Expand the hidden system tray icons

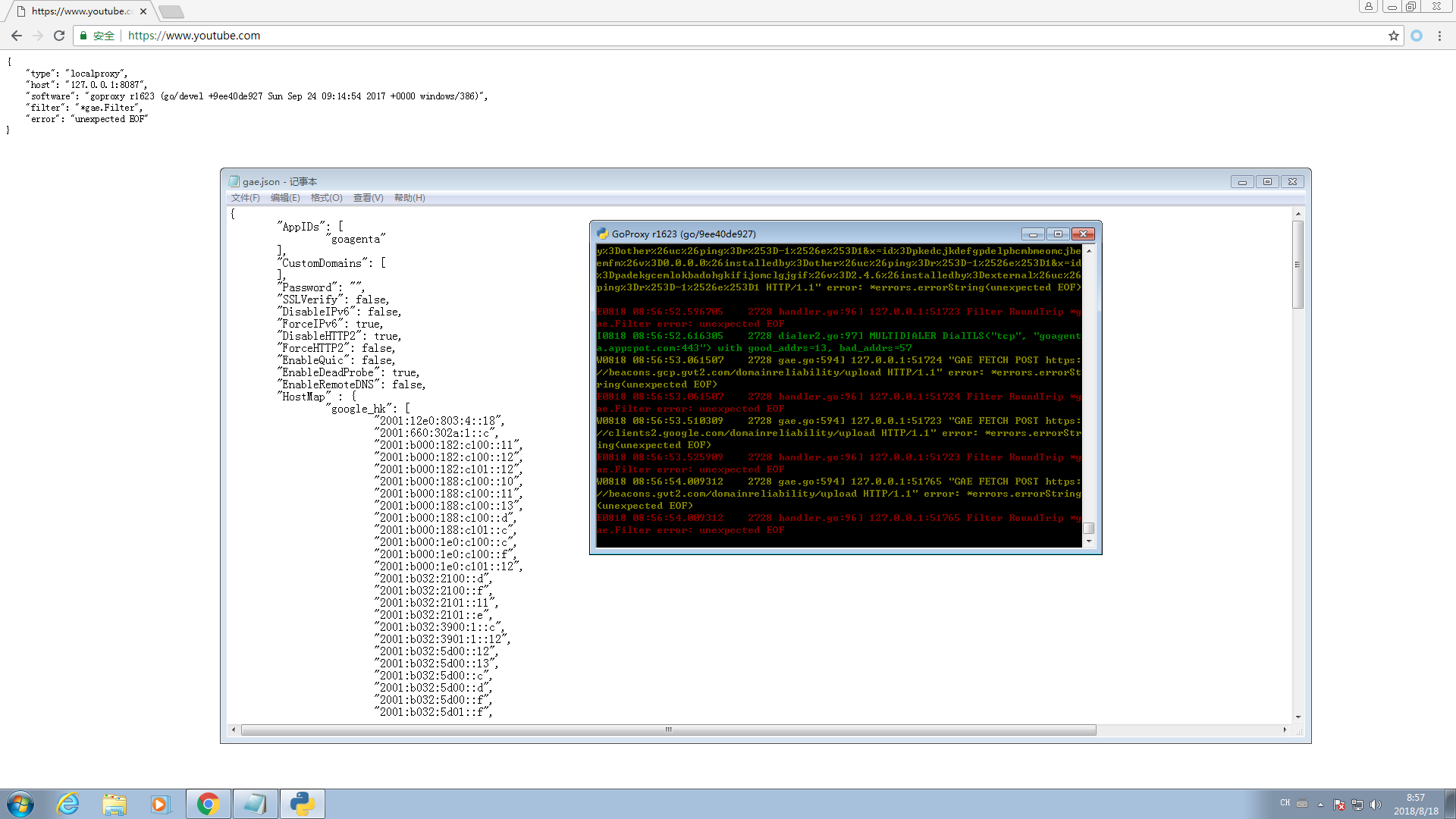[x=1320, y=804]
